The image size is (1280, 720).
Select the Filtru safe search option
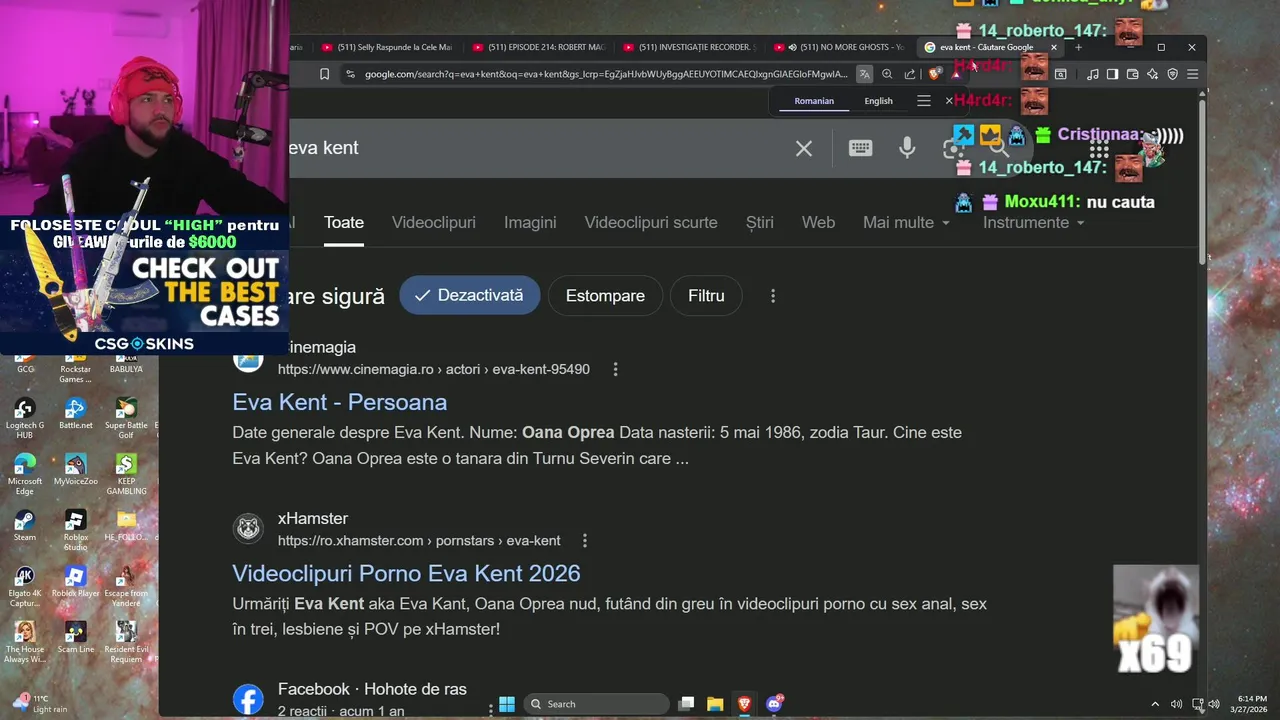click(x=706, y=295)
